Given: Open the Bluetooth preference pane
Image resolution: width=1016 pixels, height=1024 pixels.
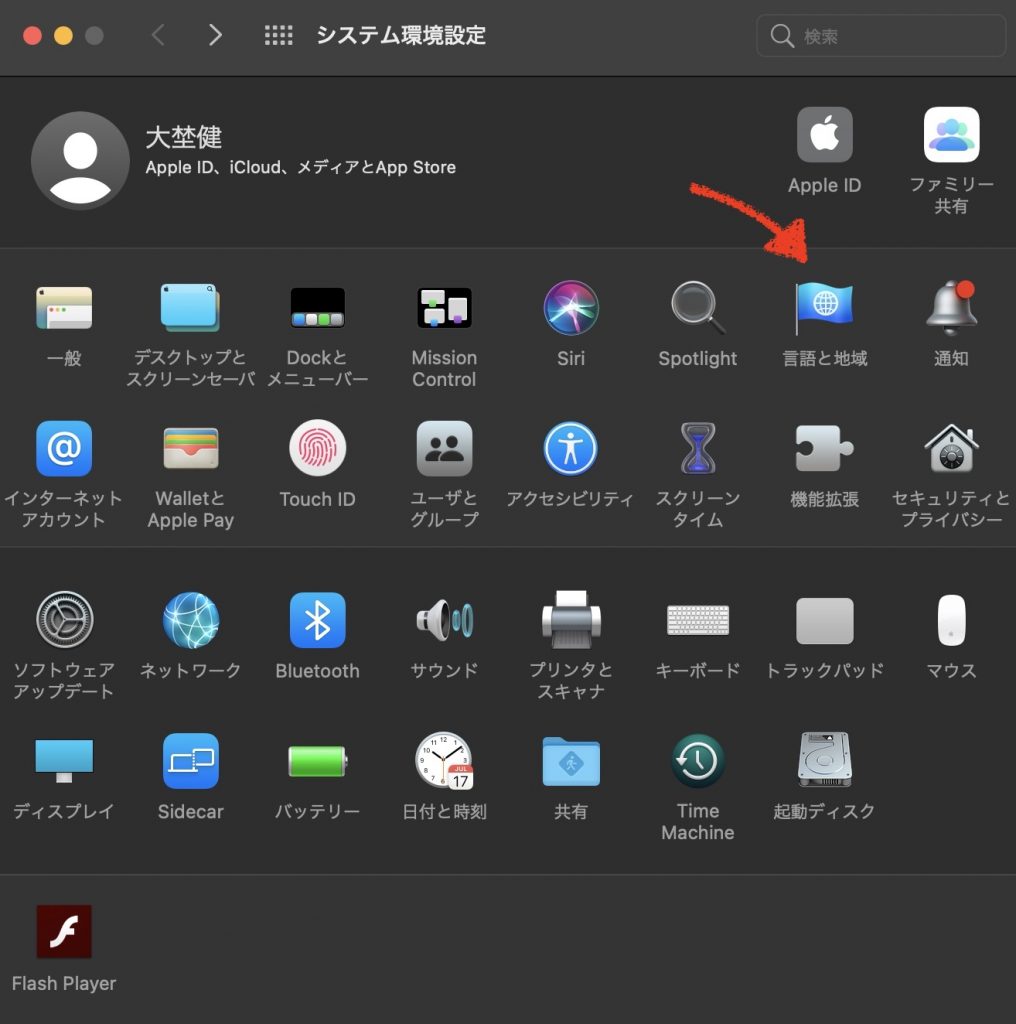Looking at the screenshot, I should click(x=317, y=620).
